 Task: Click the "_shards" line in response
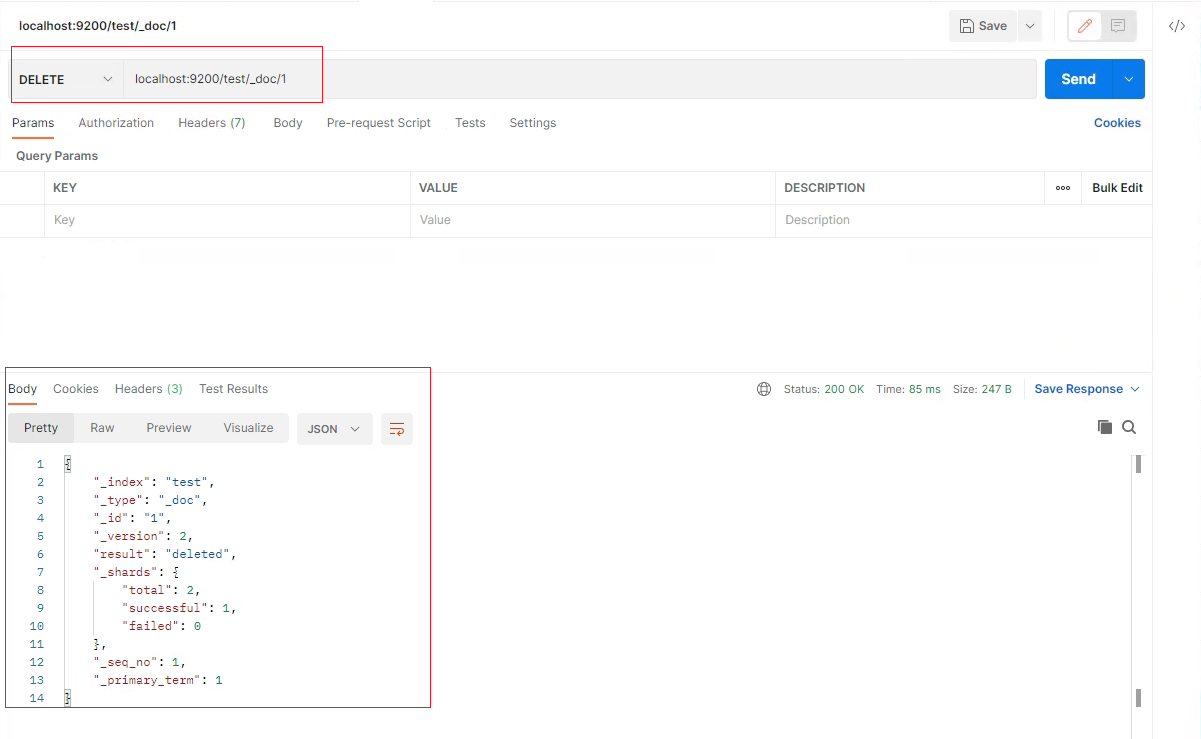[136, 572]
